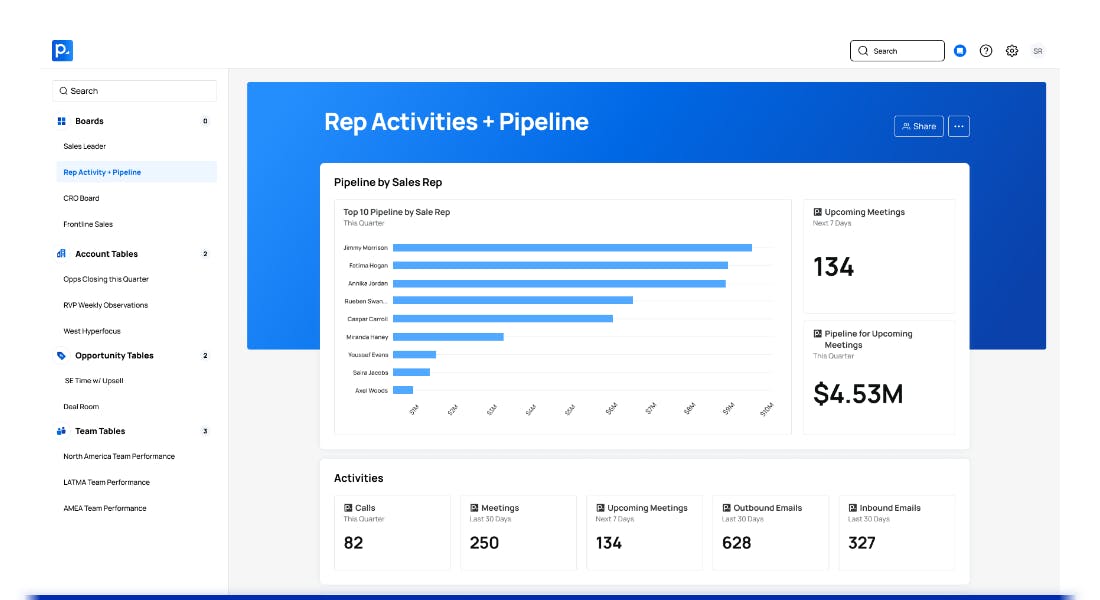Click the sidebar Search field
This screenshot has height=600, width=1100.
[x=134, y=91]
